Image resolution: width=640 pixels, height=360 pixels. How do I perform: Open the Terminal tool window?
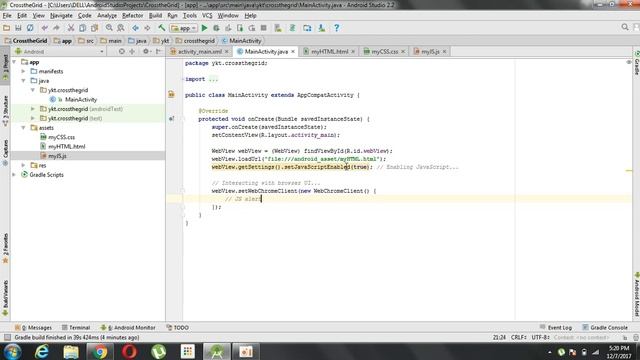coord(76,327)
